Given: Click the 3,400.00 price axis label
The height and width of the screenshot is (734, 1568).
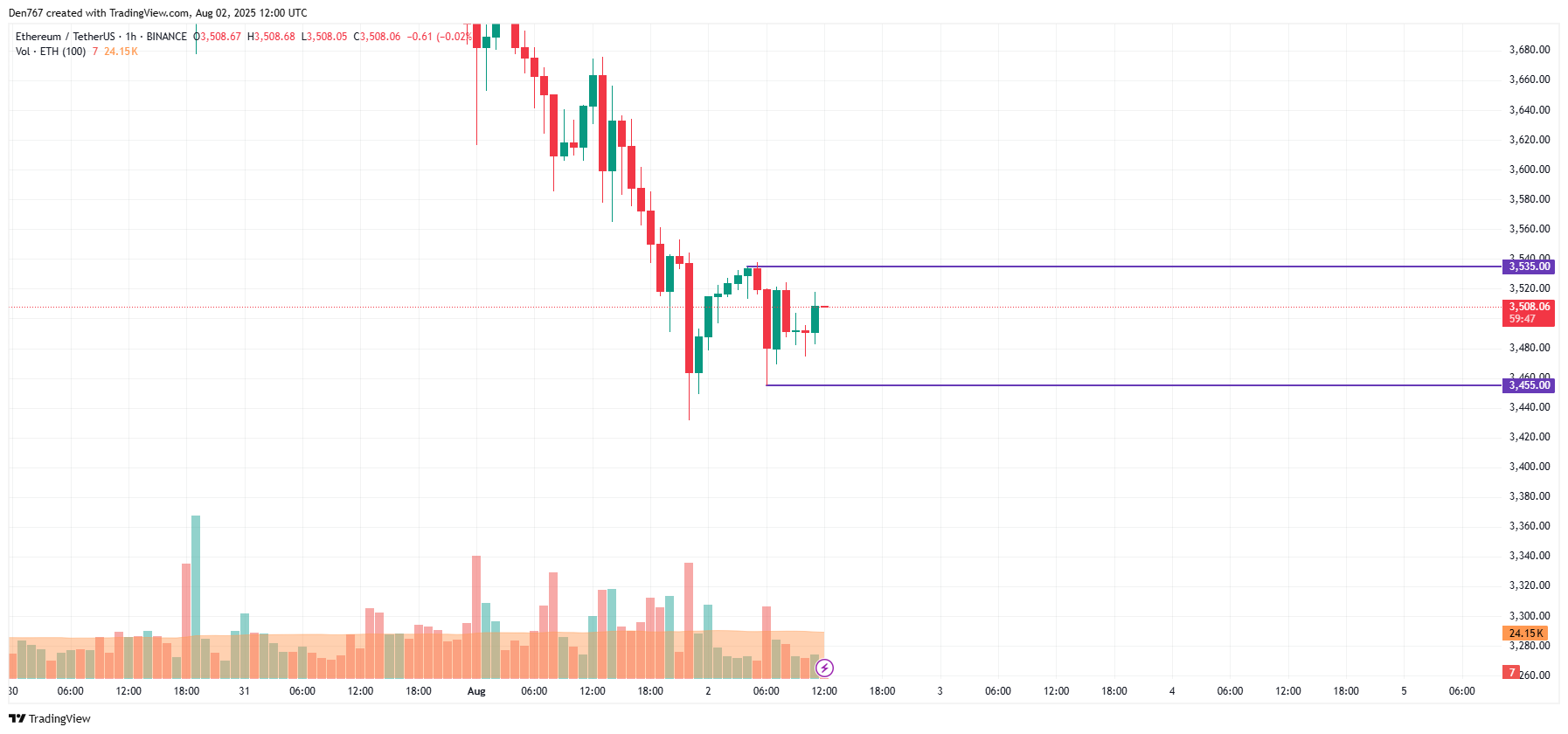Looking at the screenshot, I should [x=1530, y=467].
